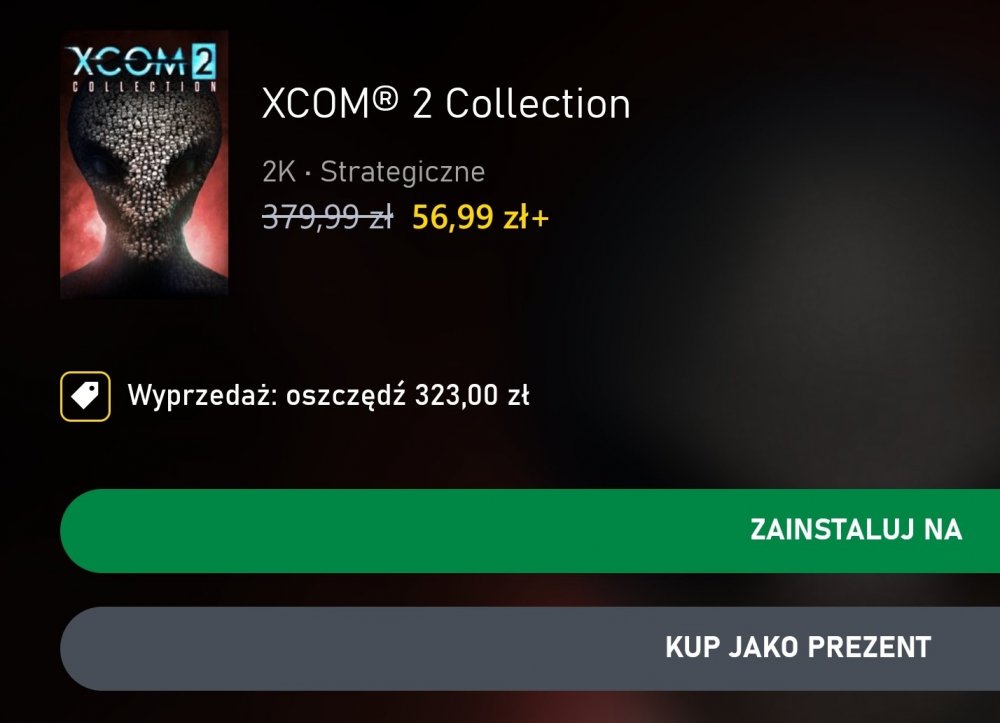Click the registered trademark symbol in title
This screenshot has height=723, width=1000.
pyautogui.click(x=385, y=99)
